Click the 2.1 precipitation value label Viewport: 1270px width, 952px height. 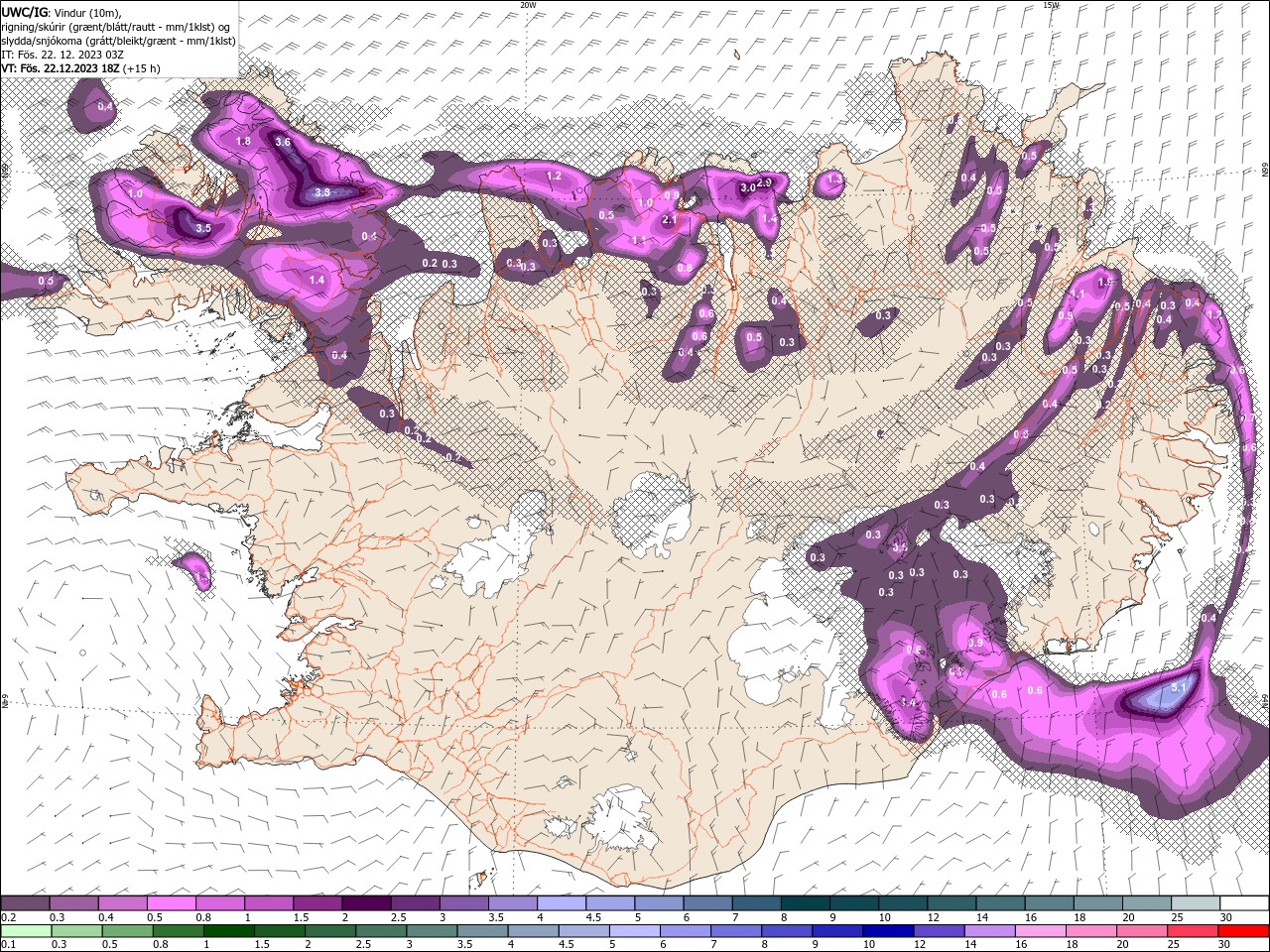coord(669,220)
